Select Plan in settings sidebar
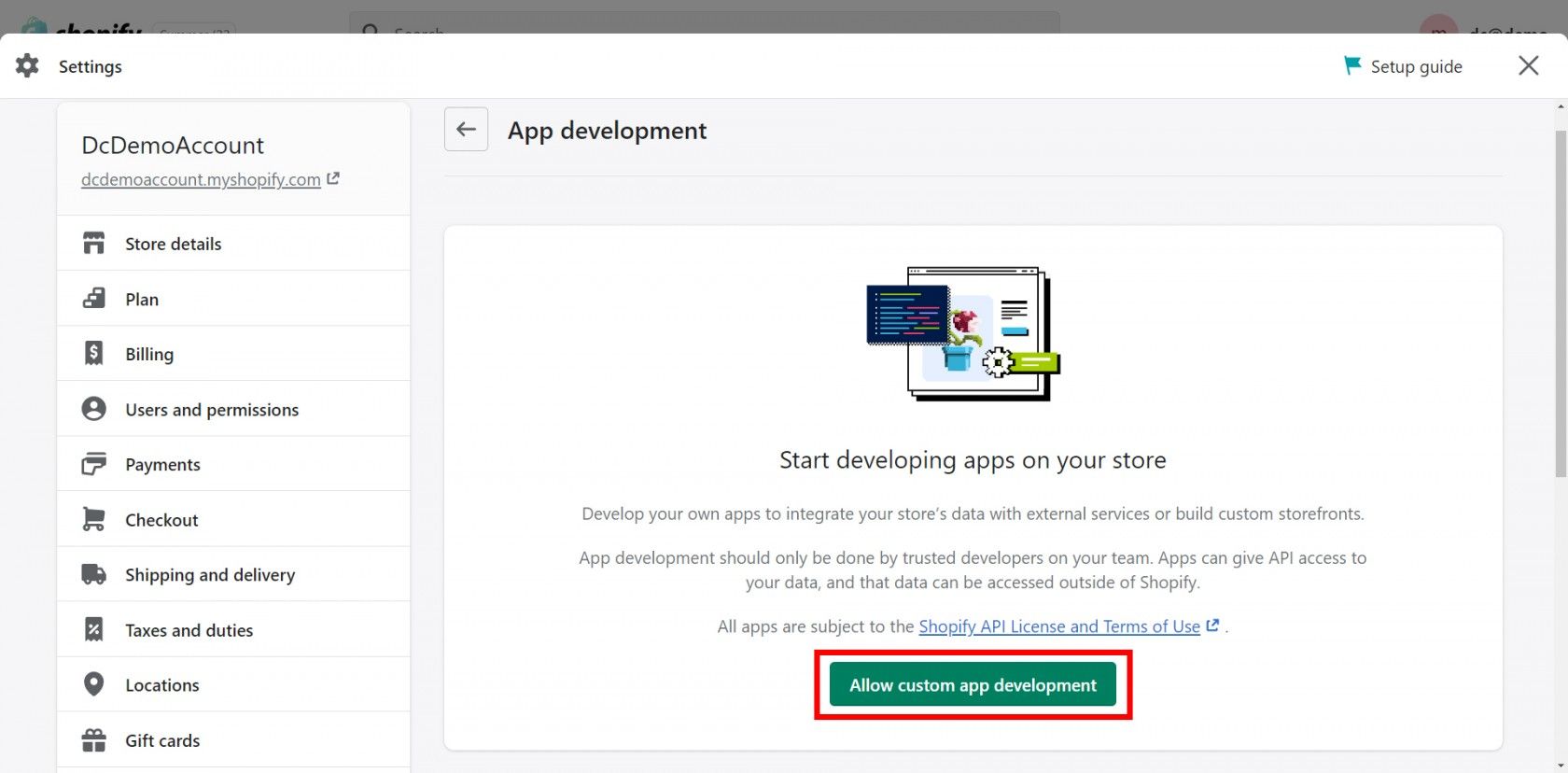The width and height of the screenshot is (1568, 773). click(142, 299)
